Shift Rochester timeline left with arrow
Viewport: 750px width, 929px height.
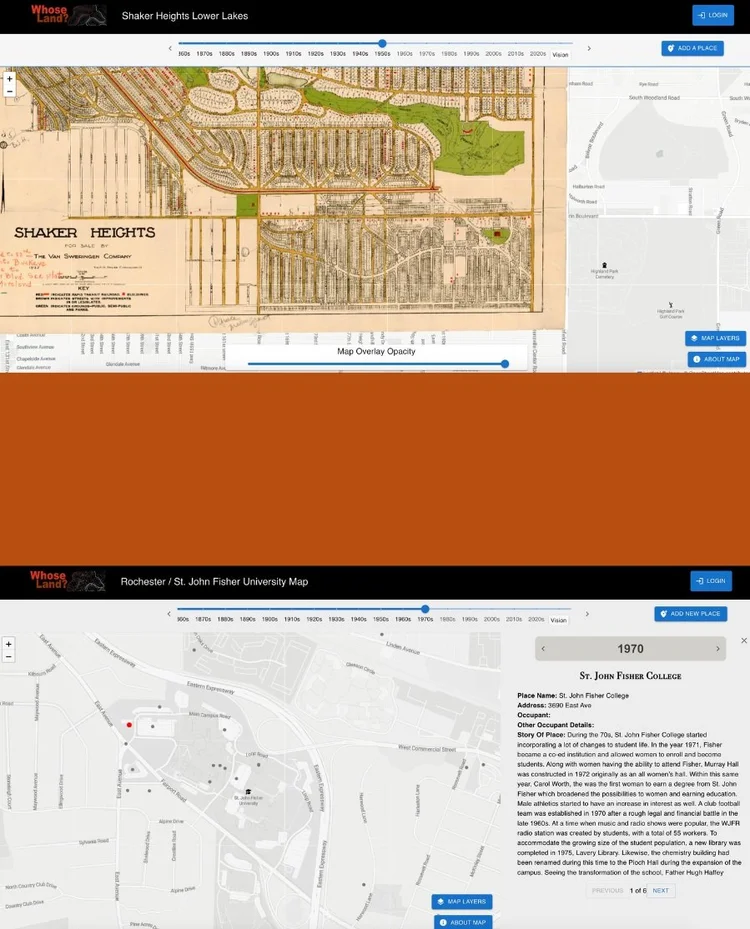pos(169,614)
